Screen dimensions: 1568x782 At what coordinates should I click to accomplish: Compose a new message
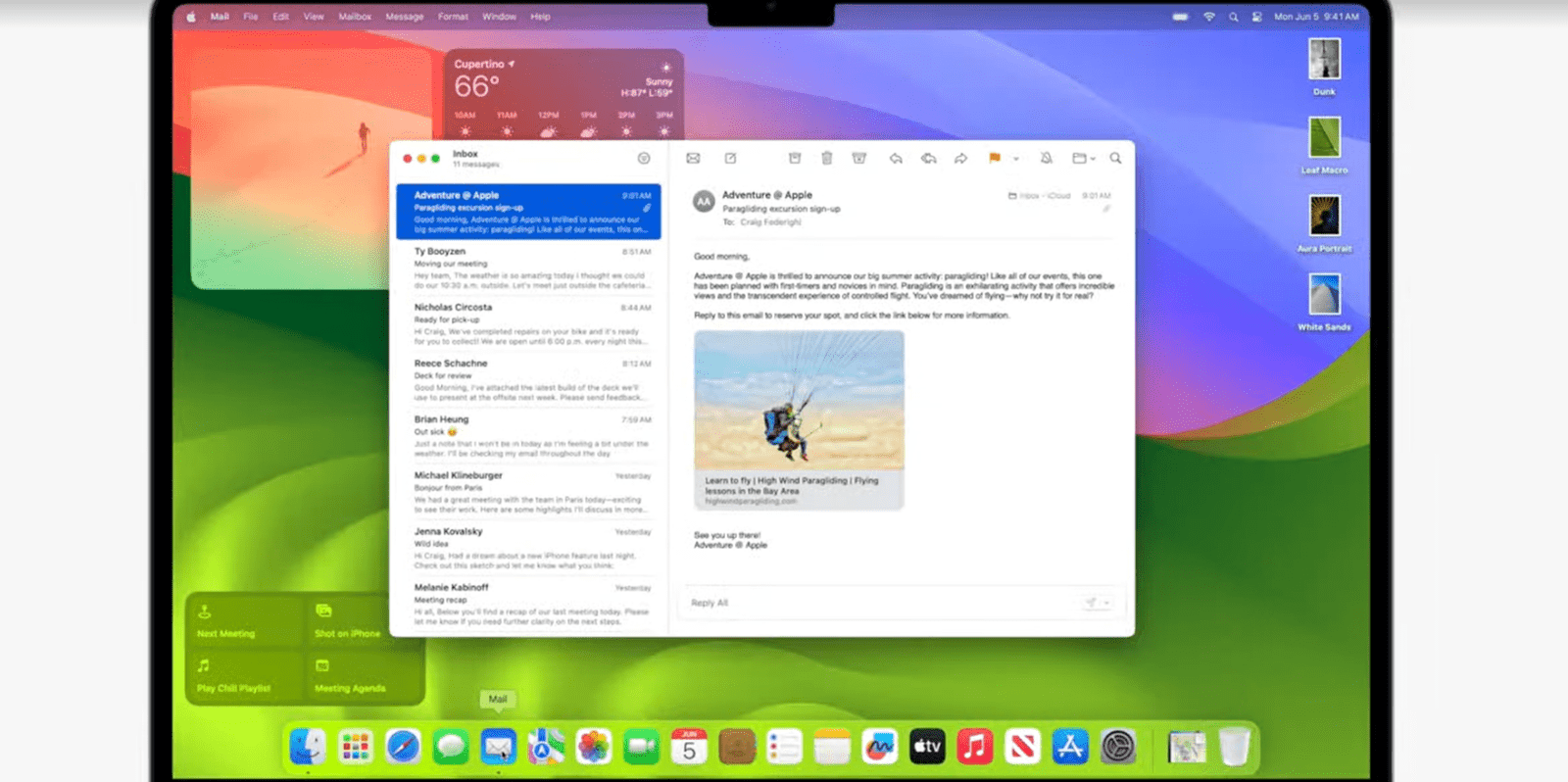[x=730, y=158]
